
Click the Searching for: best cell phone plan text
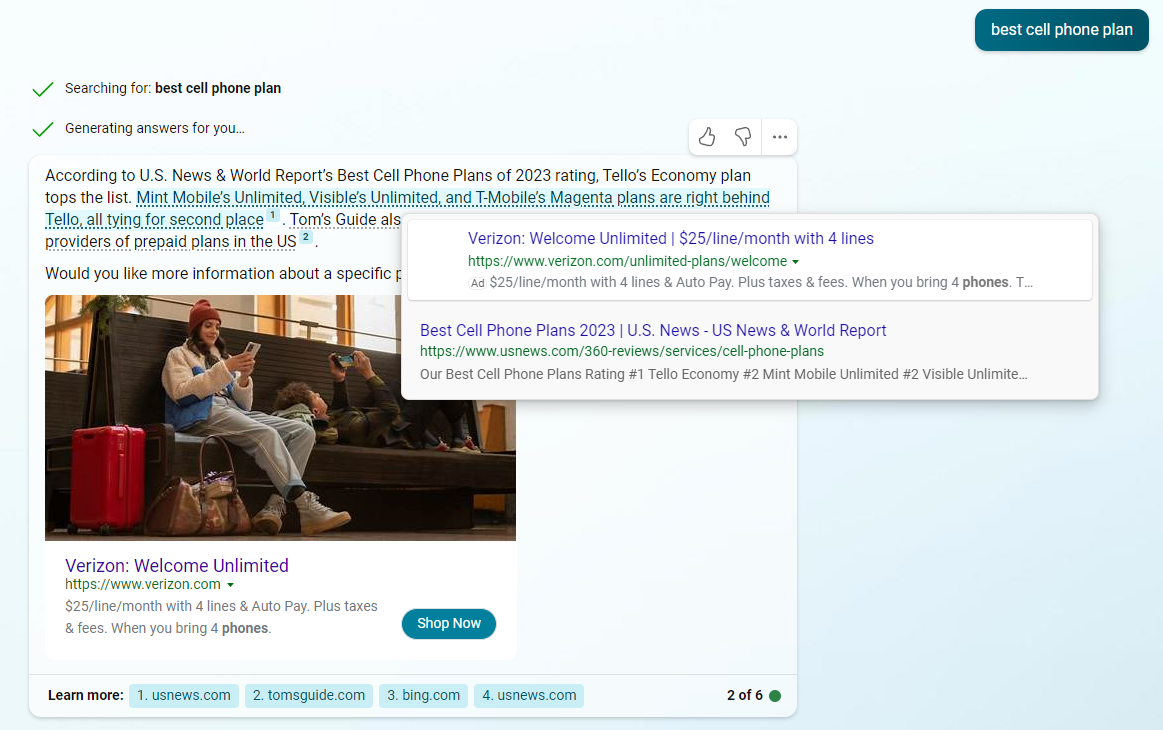(x=173, y=88)
